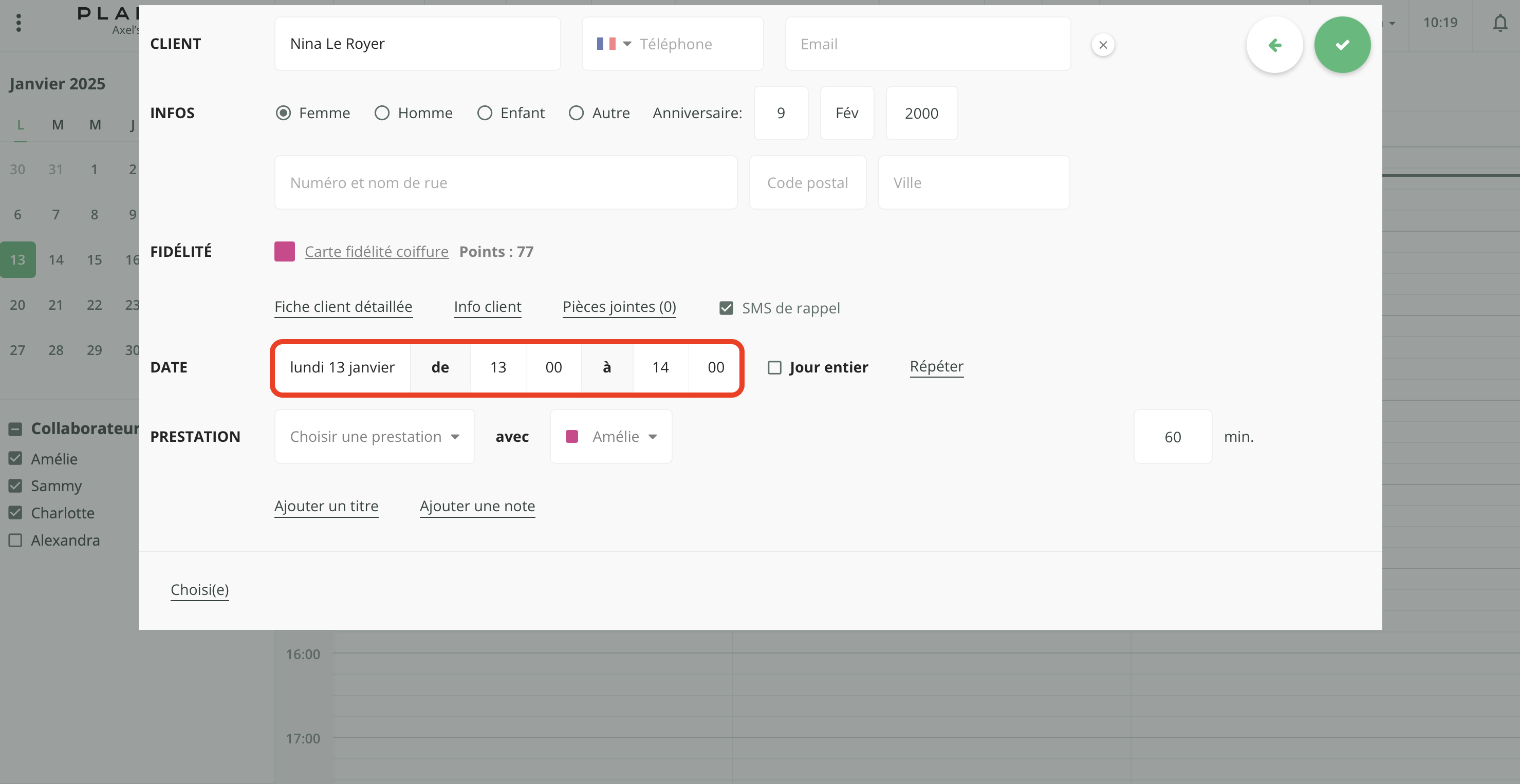Viewport: 1520px width, 784px height.
Task: Click the pink fidélité color square
Action: pyautogui.click(x=284, y=251)
